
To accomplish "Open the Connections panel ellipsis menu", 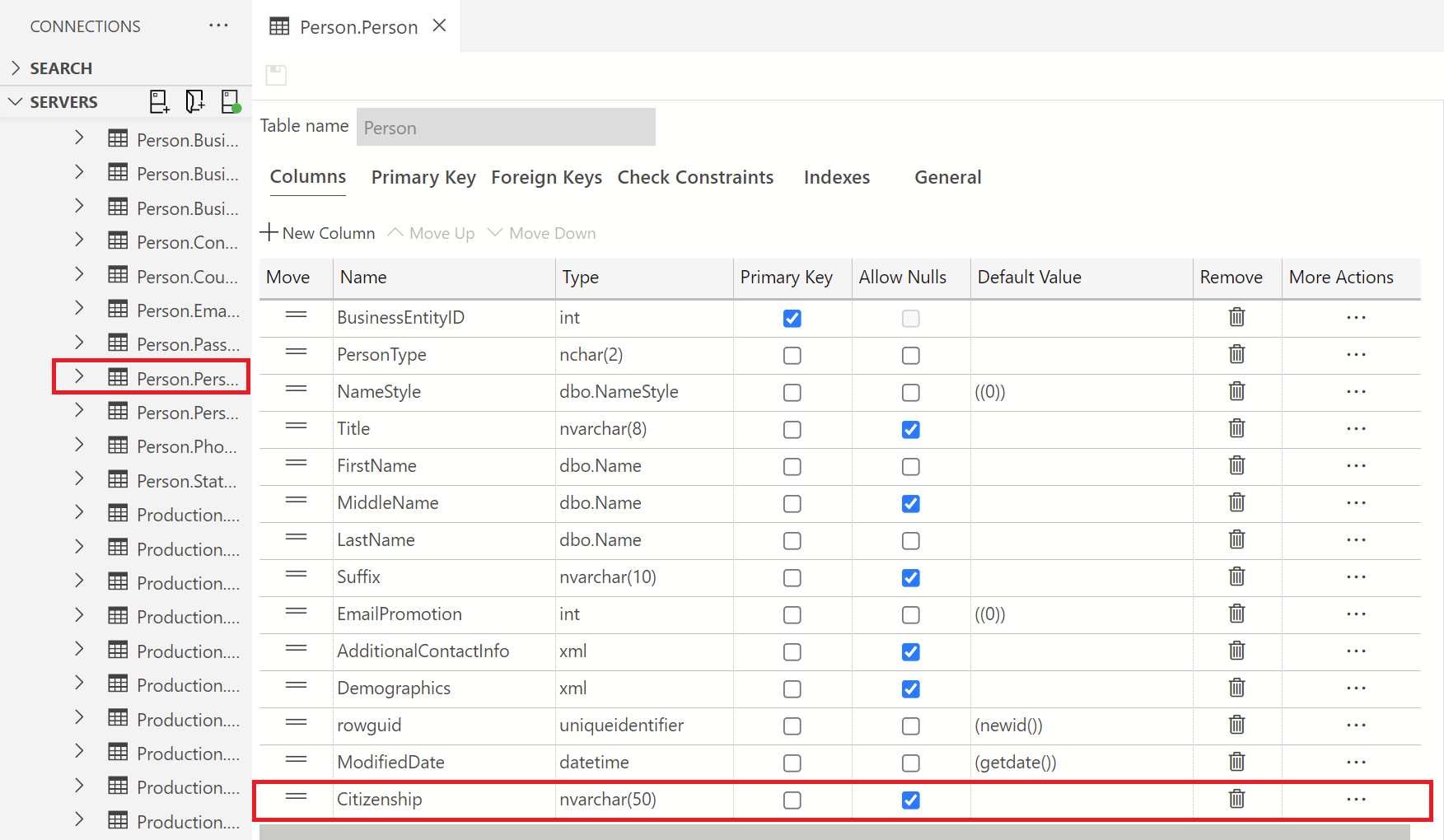I will pyautogui.click(x=218, y=26).
